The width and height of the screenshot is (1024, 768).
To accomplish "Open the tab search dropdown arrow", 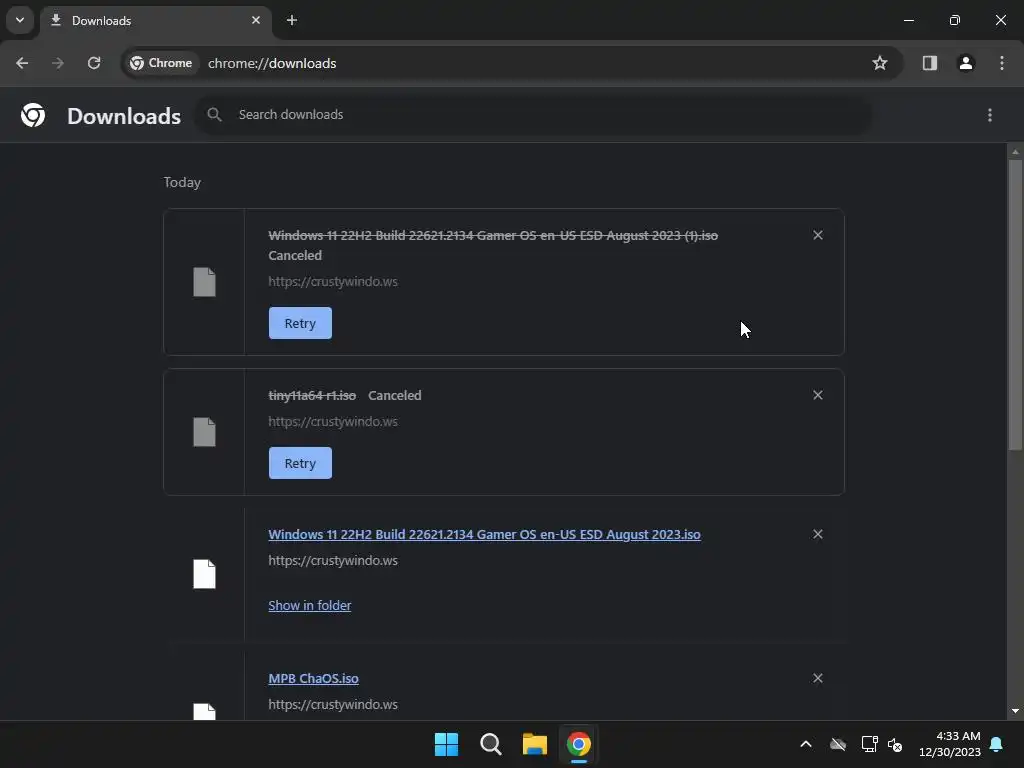I will [20, 20].
